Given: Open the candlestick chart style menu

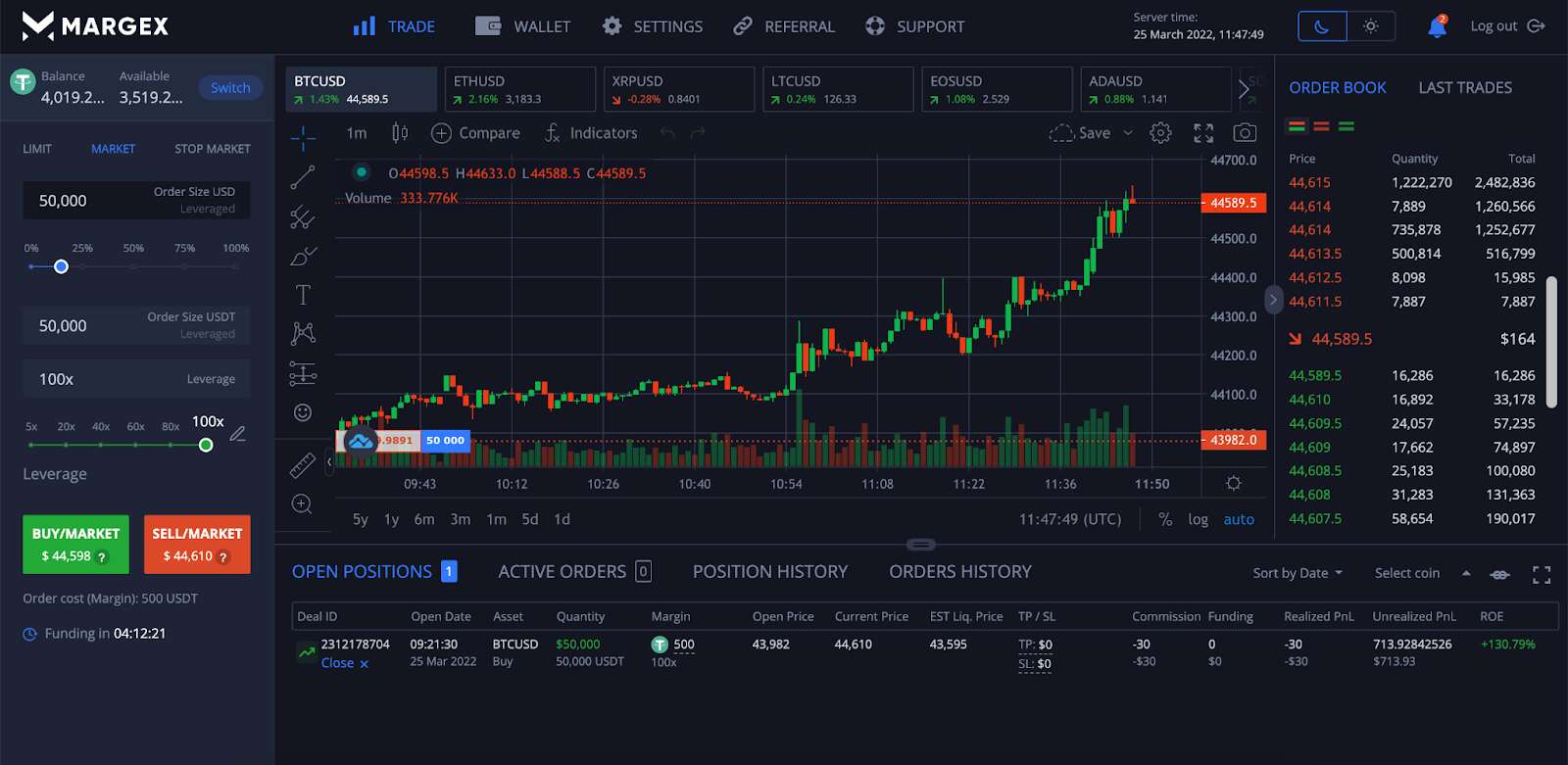Looking at the screenshot, I should click(x=400, y=132).
